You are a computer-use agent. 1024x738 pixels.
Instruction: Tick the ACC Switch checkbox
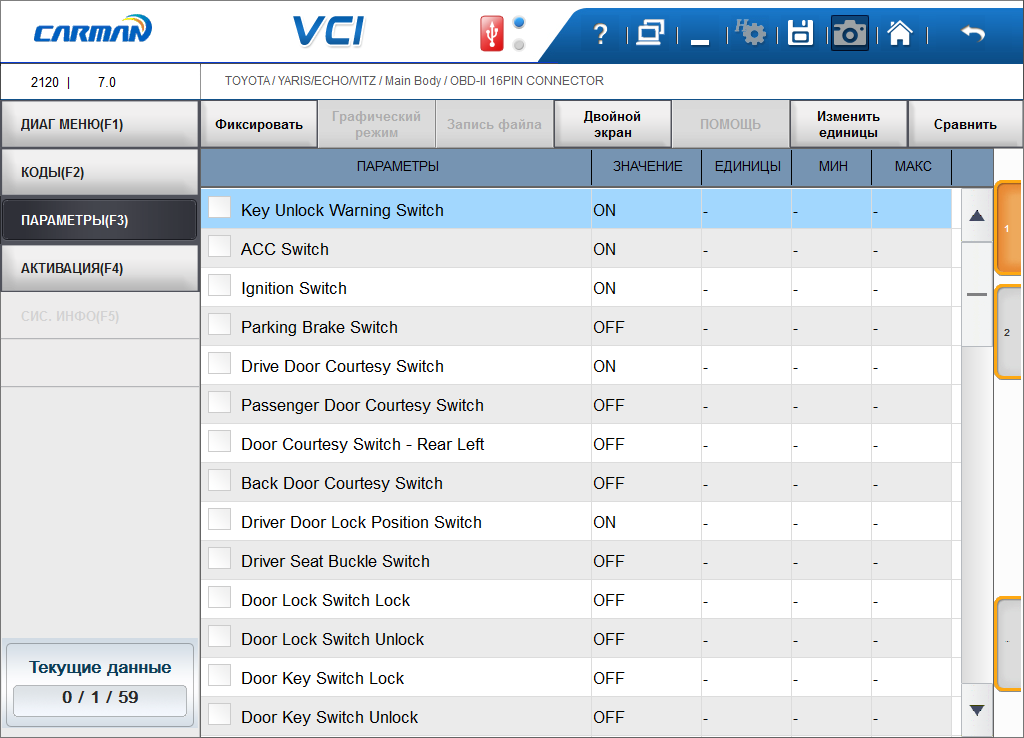click(219, 247)
